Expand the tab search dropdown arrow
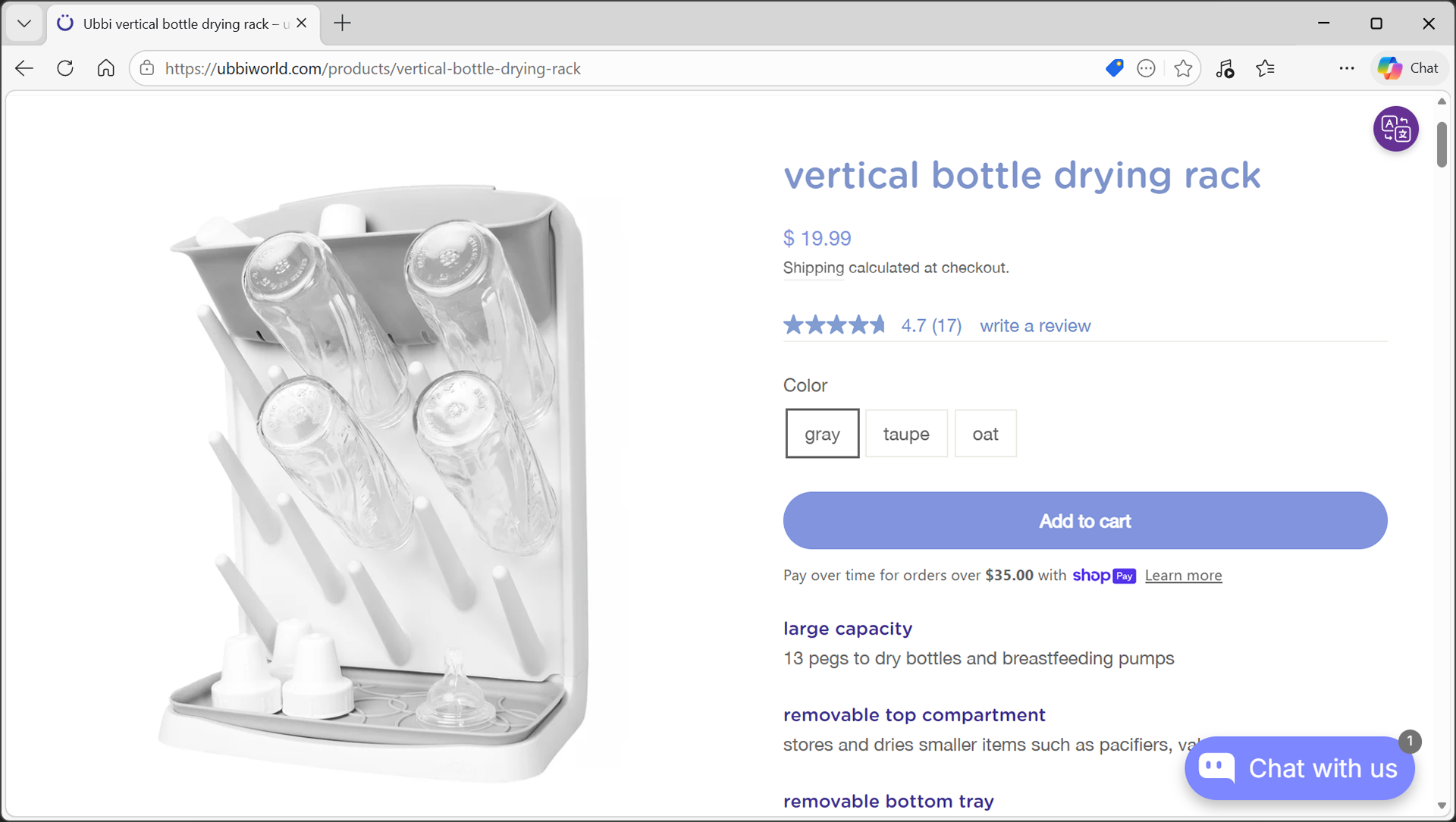The height and width of the screenshot is (822, 1456). pyautogui.click(x=24, y=24)
